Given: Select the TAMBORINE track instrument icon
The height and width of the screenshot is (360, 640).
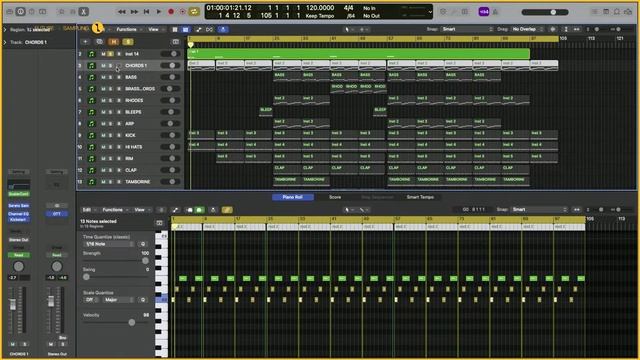Looking at the screenshot, I should [91, 182].
